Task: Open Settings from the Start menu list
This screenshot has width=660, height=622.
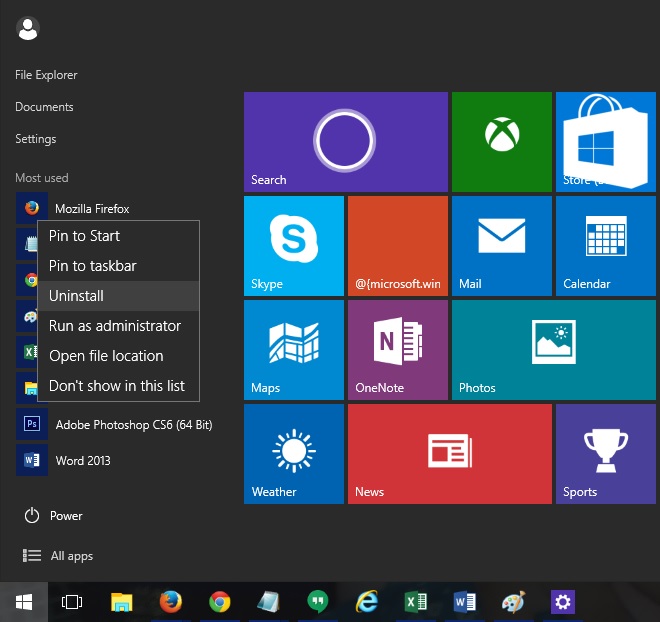Action: coord(36,139)
